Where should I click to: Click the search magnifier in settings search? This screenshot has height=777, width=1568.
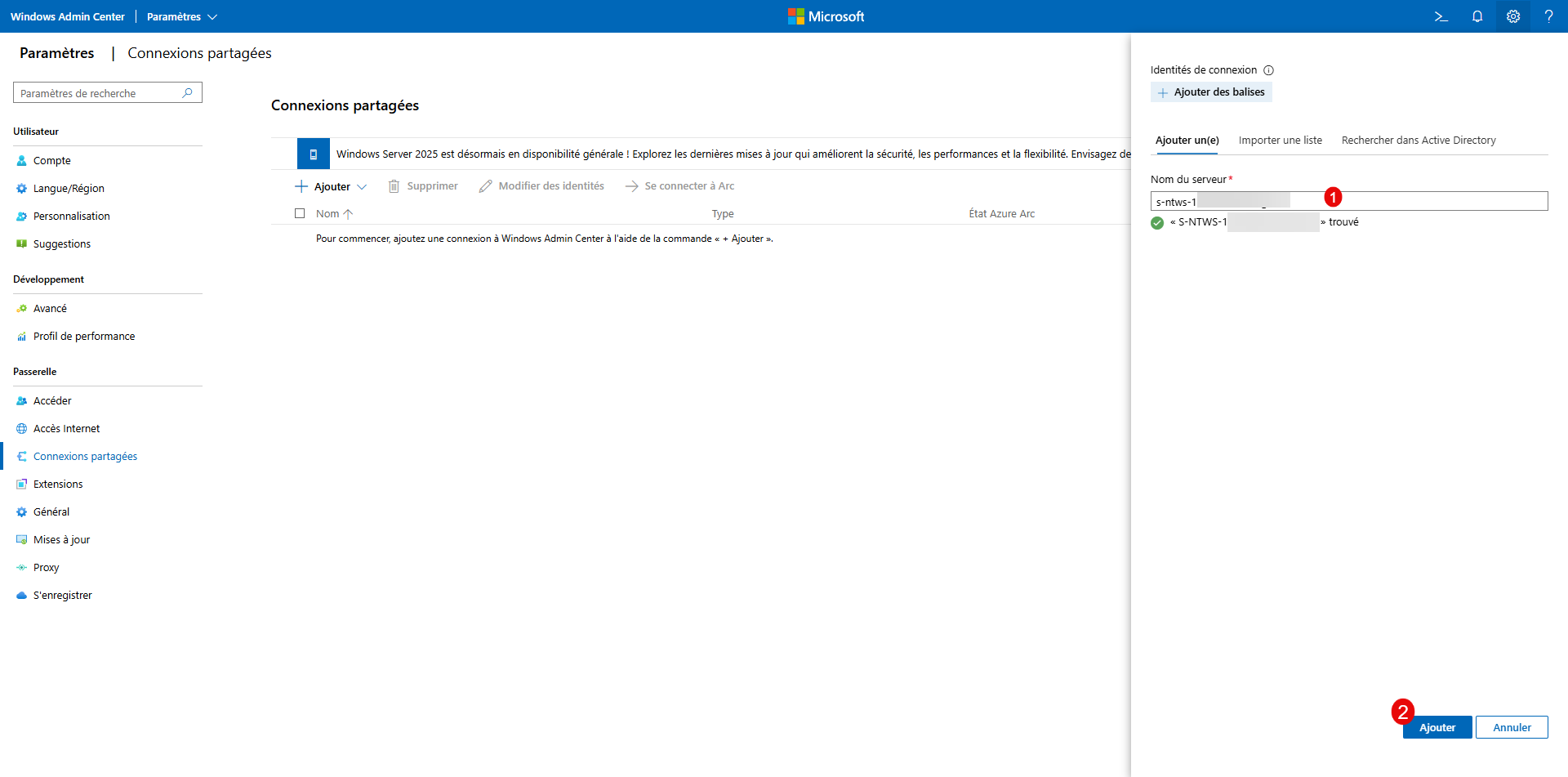[x=188, y=93]
